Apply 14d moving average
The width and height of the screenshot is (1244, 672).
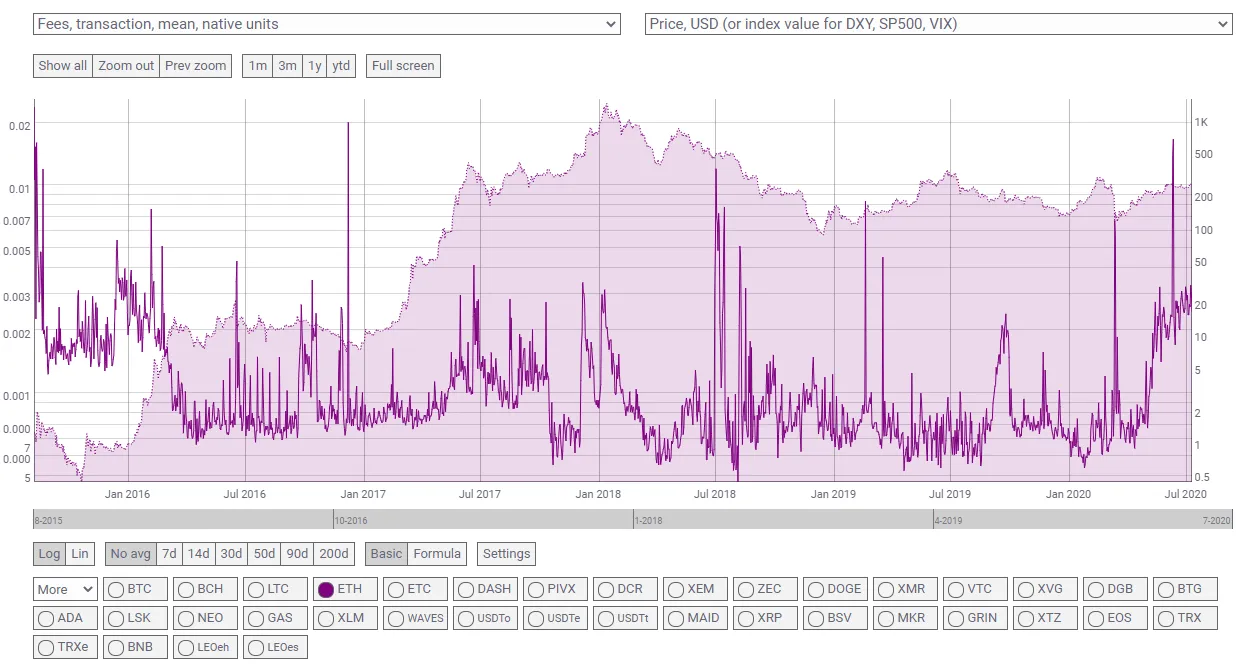point(199,554)
